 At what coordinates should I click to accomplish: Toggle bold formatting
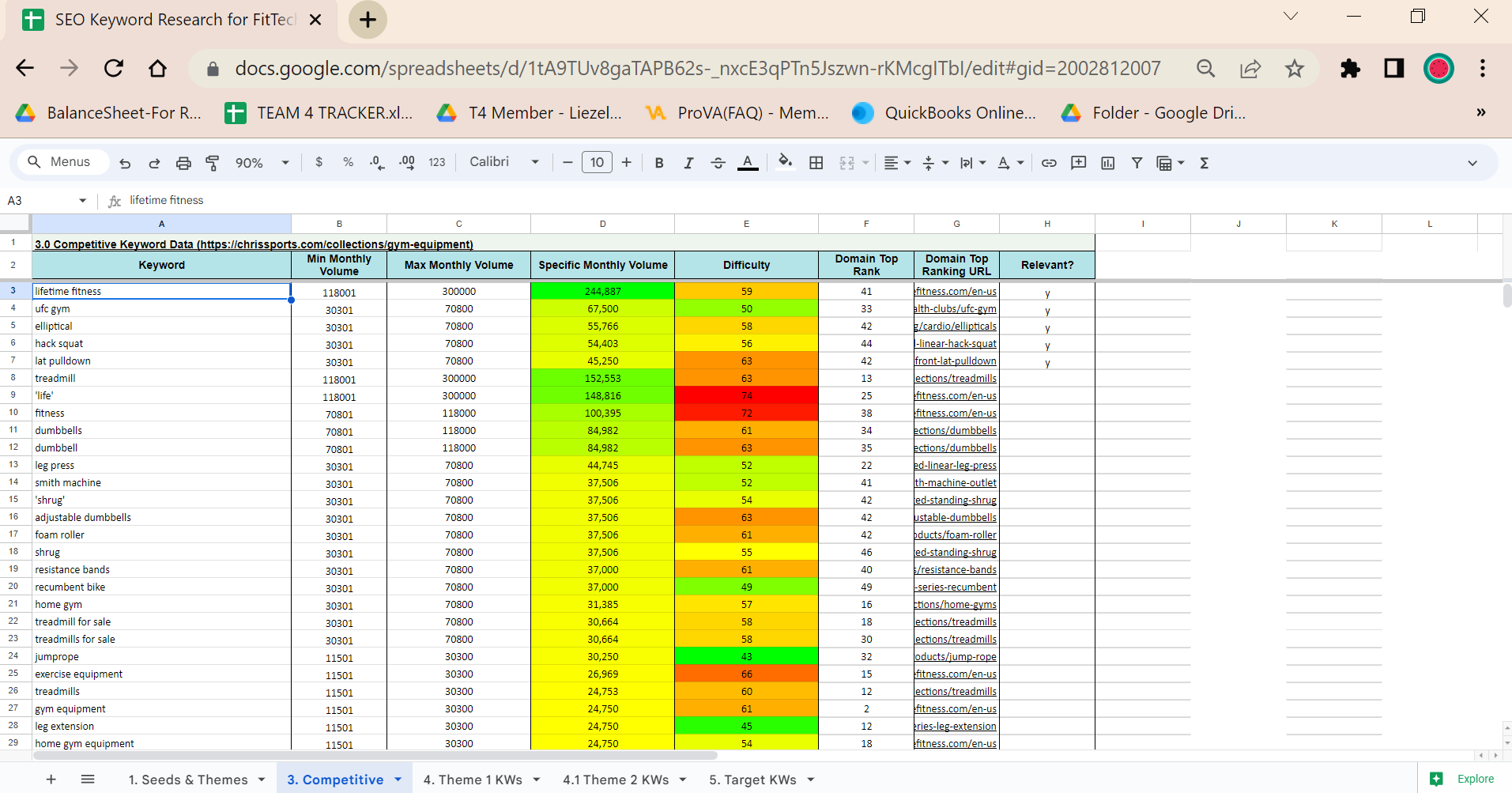[658, 163]
